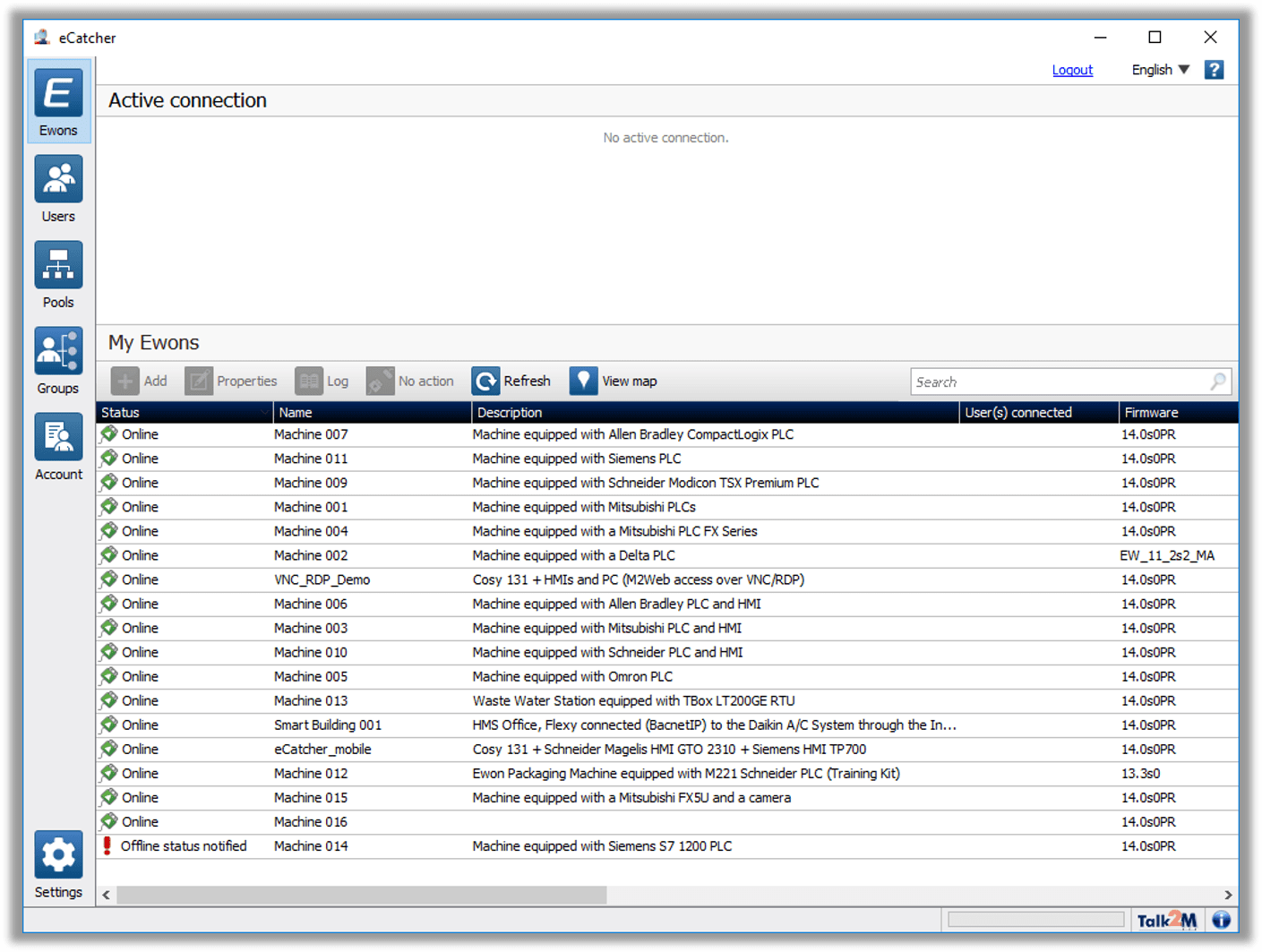Select the Machine 003 name cell
The image size is (1262, 952).
[311, 628]
